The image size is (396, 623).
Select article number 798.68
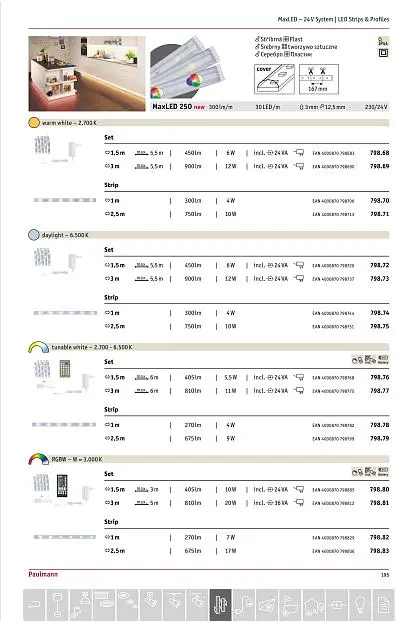click(x=379, y=153)
